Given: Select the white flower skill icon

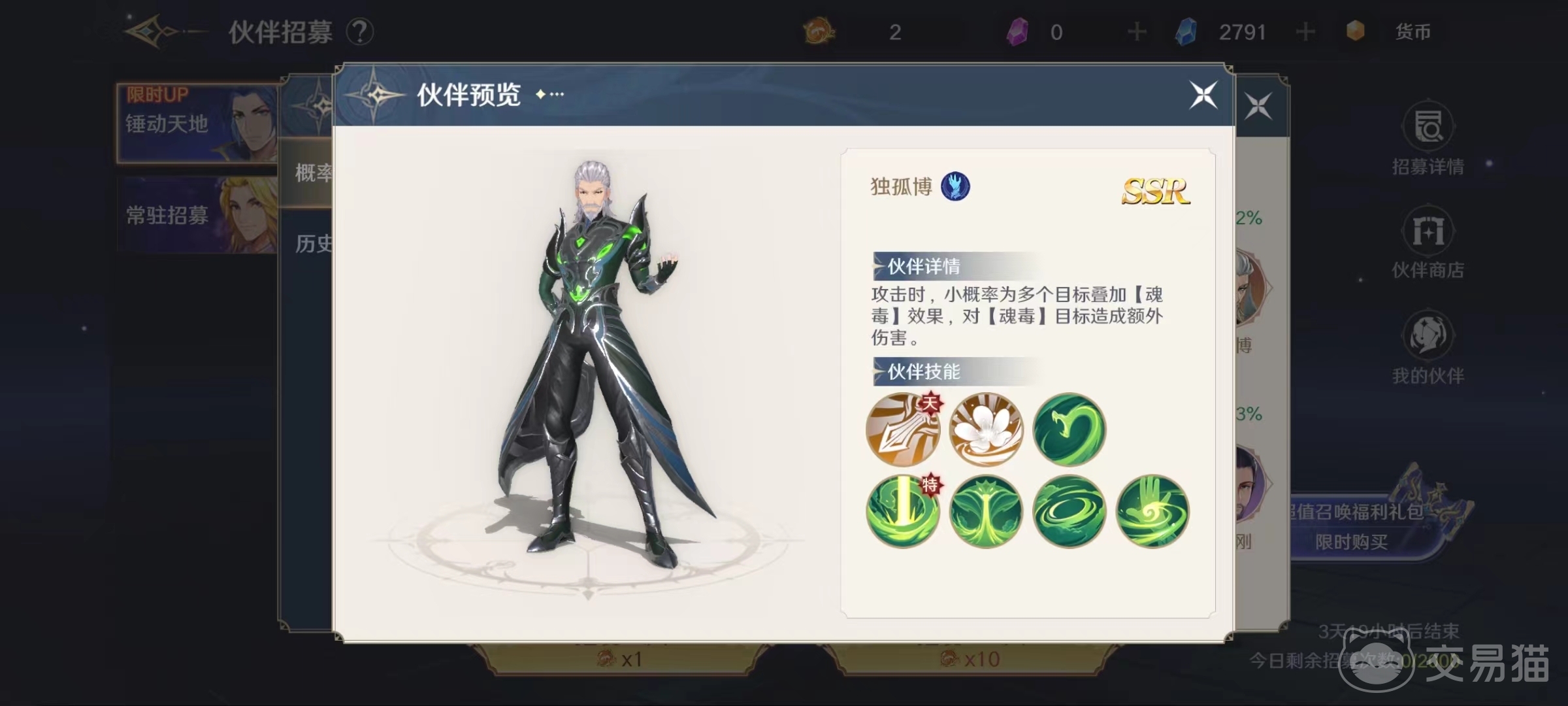Looking at the screenshot, I should (986, 429).
